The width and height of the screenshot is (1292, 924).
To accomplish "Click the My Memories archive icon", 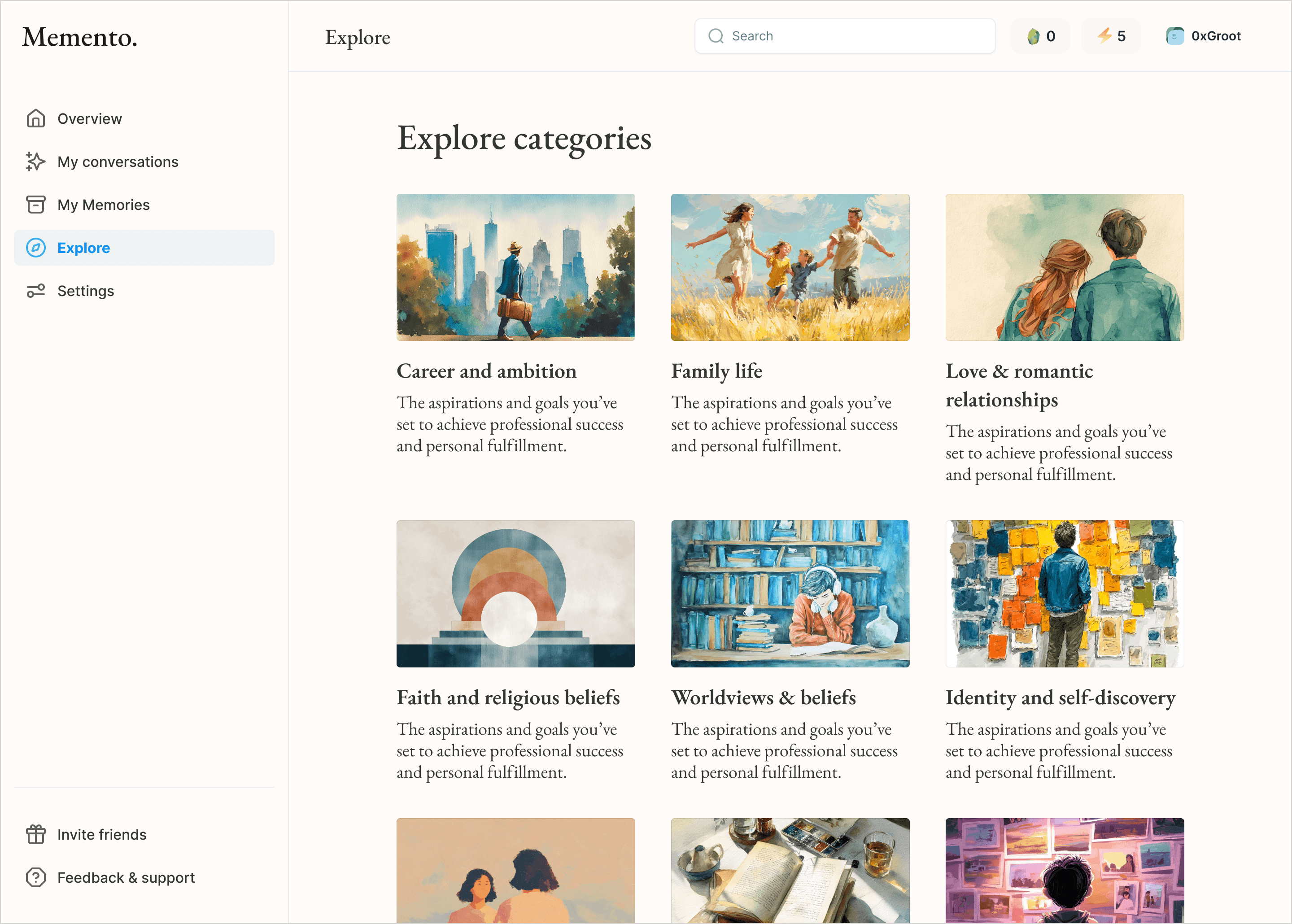I will click(x=35, y=204).
